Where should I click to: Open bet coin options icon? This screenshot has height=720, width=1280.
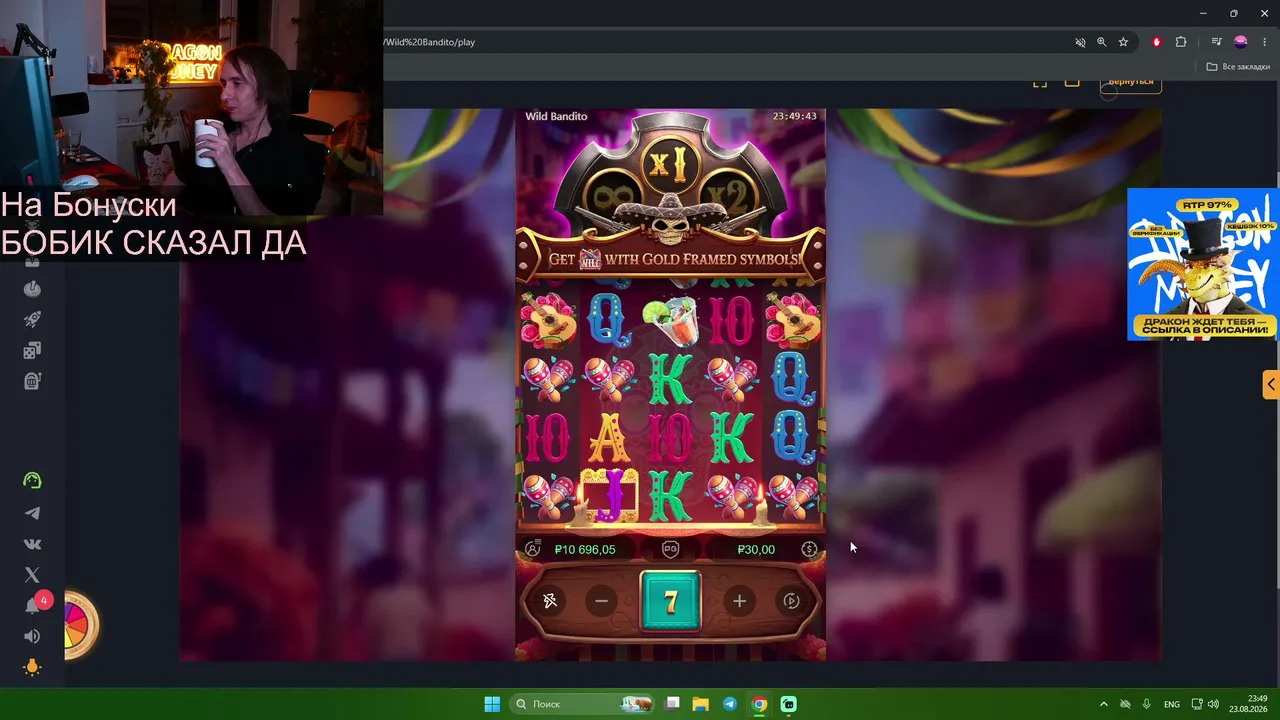point(809,549)
